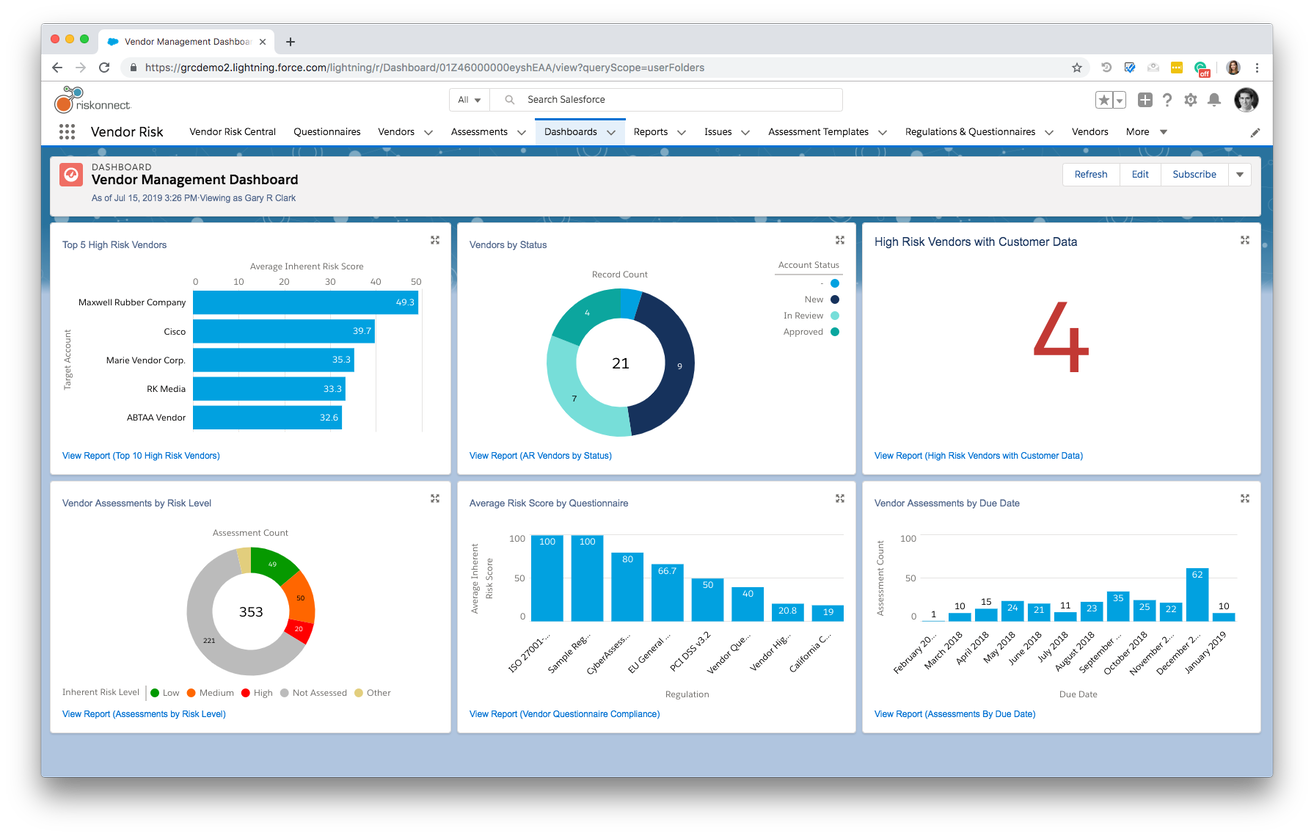Image resolution: width=1314 pixels, height=836 pixels.
Task: Click the browser address bar URL
Action: 425,68
